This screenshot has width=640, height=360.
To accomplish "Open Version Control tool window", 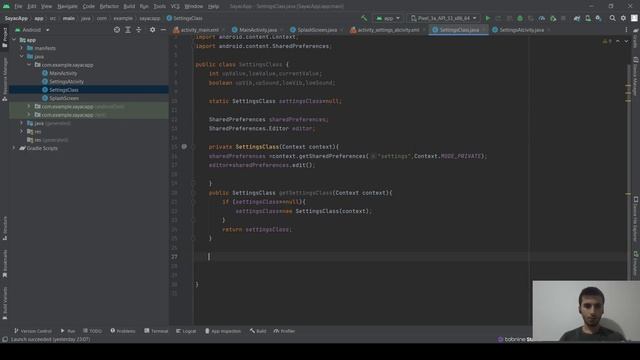I will [33, 331].
